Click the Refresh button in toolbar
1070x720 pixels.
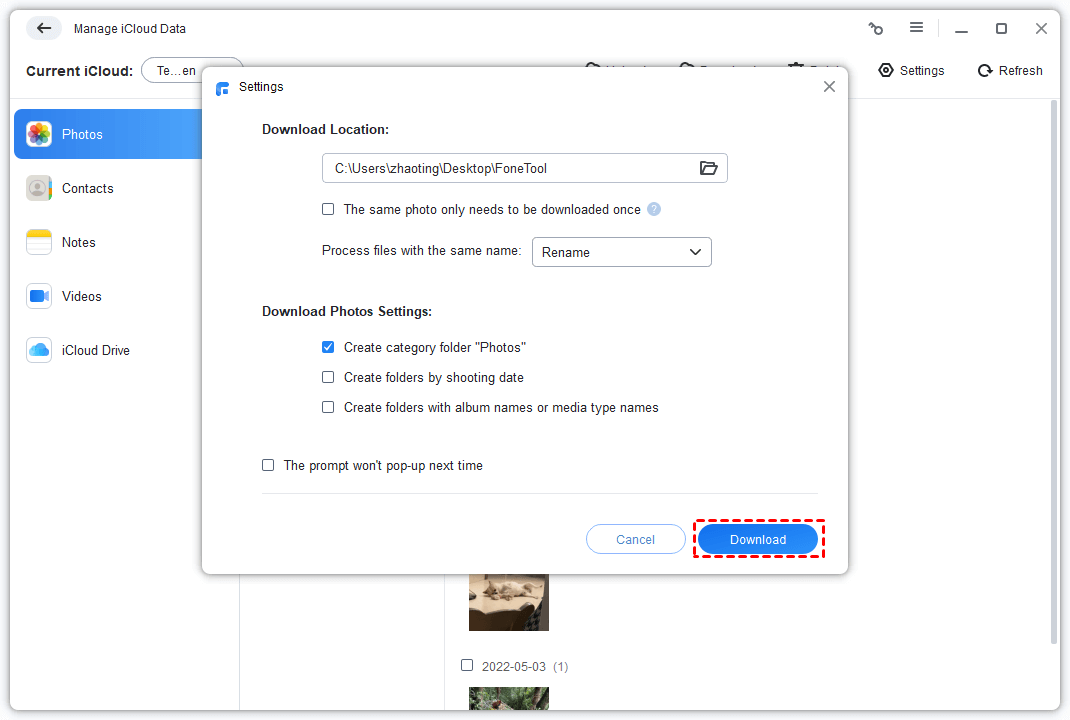click(1010, 71)
